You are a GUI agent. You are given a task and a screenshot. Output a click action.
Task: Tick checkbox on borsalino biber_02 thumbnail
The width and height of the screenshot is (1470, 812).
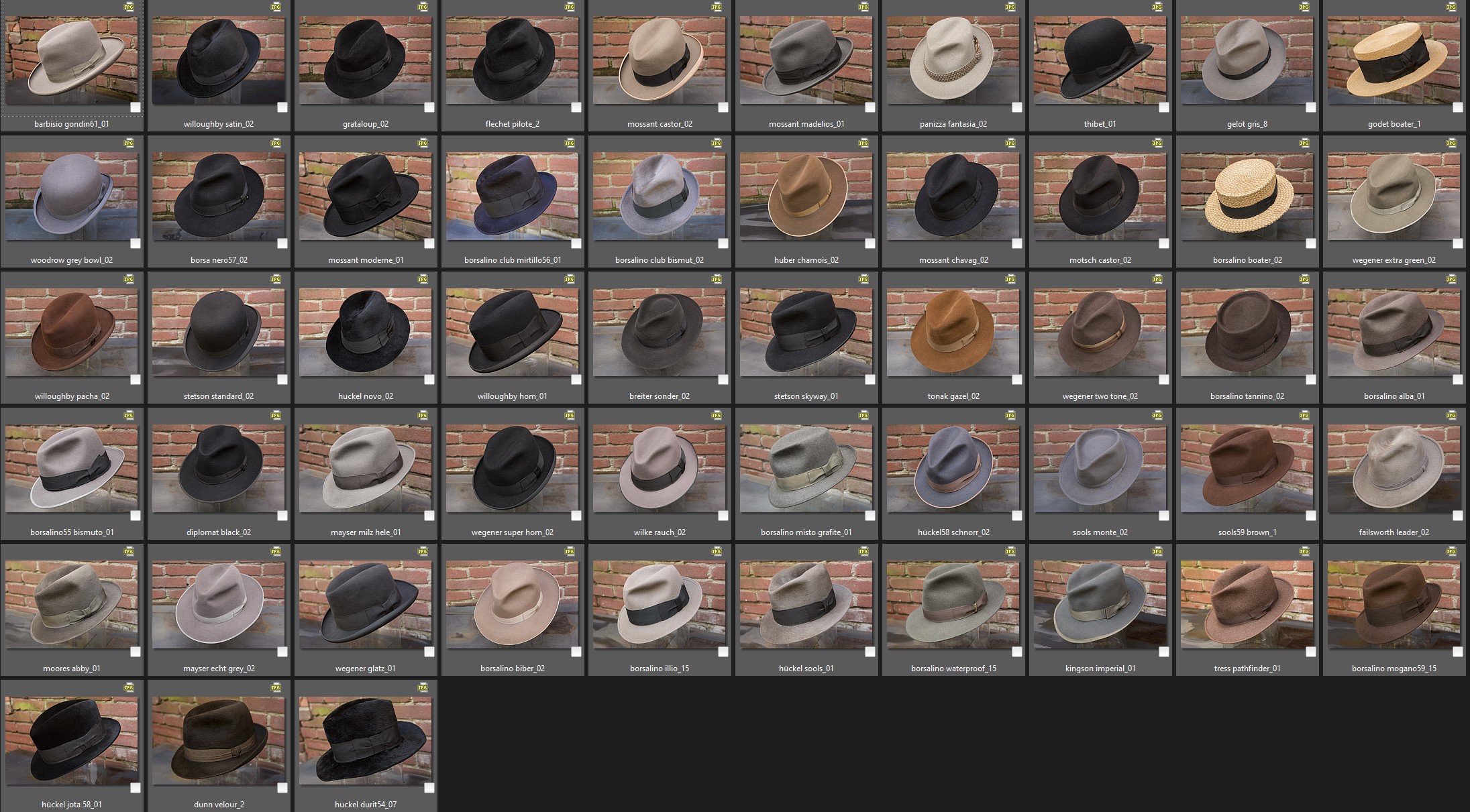pos(576,652)
